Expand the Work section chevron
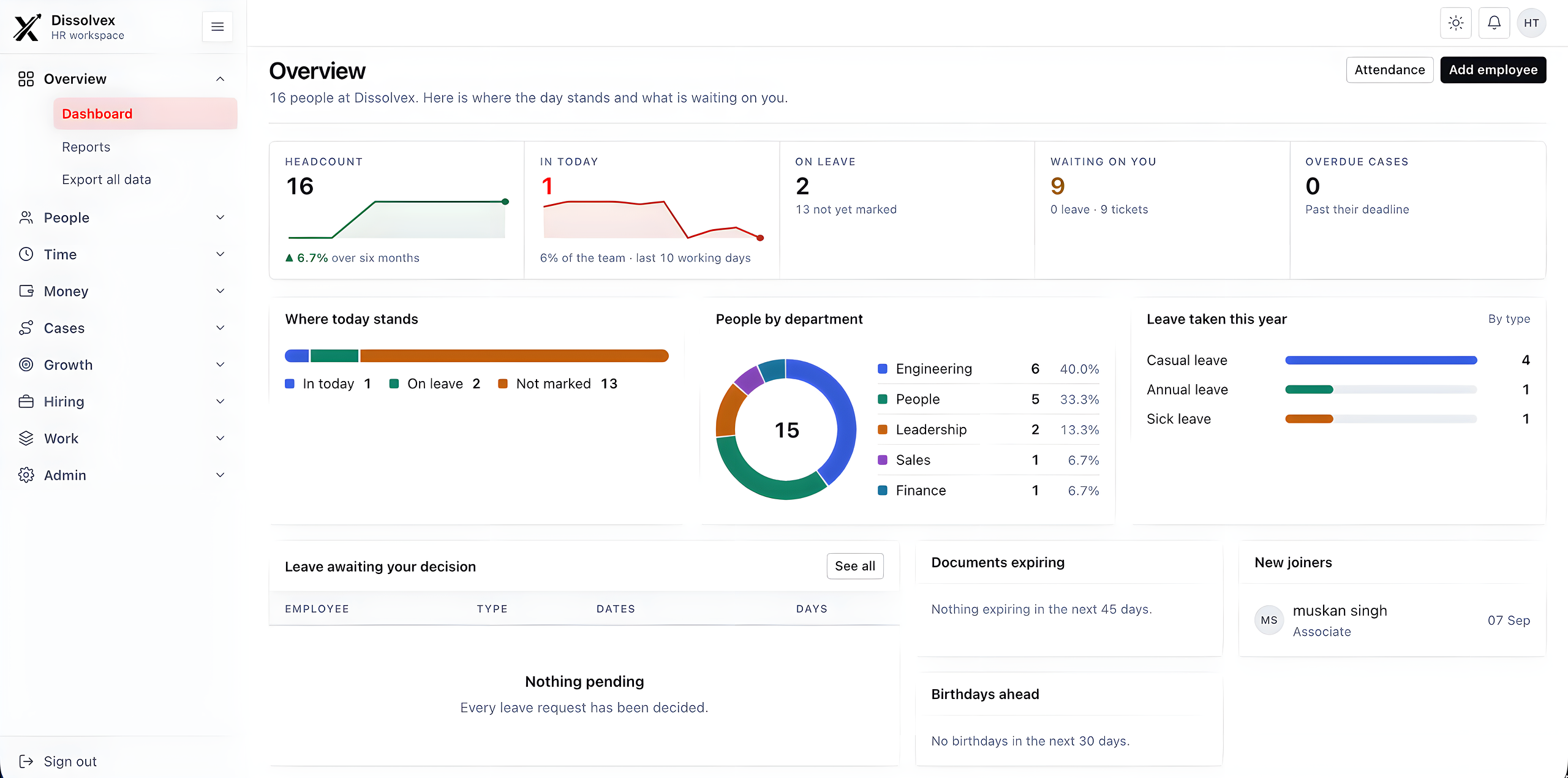1568x778 pixels. click(221, 438)
